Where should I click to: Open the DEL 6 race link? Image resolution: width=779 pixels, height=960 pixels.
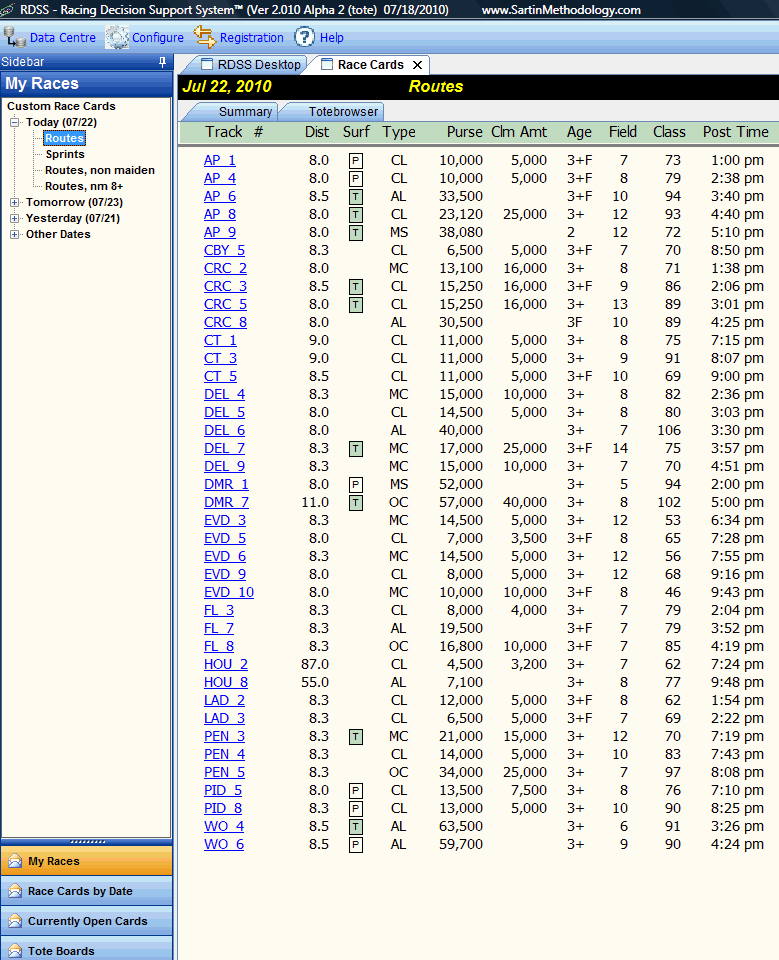coord(224,430)
